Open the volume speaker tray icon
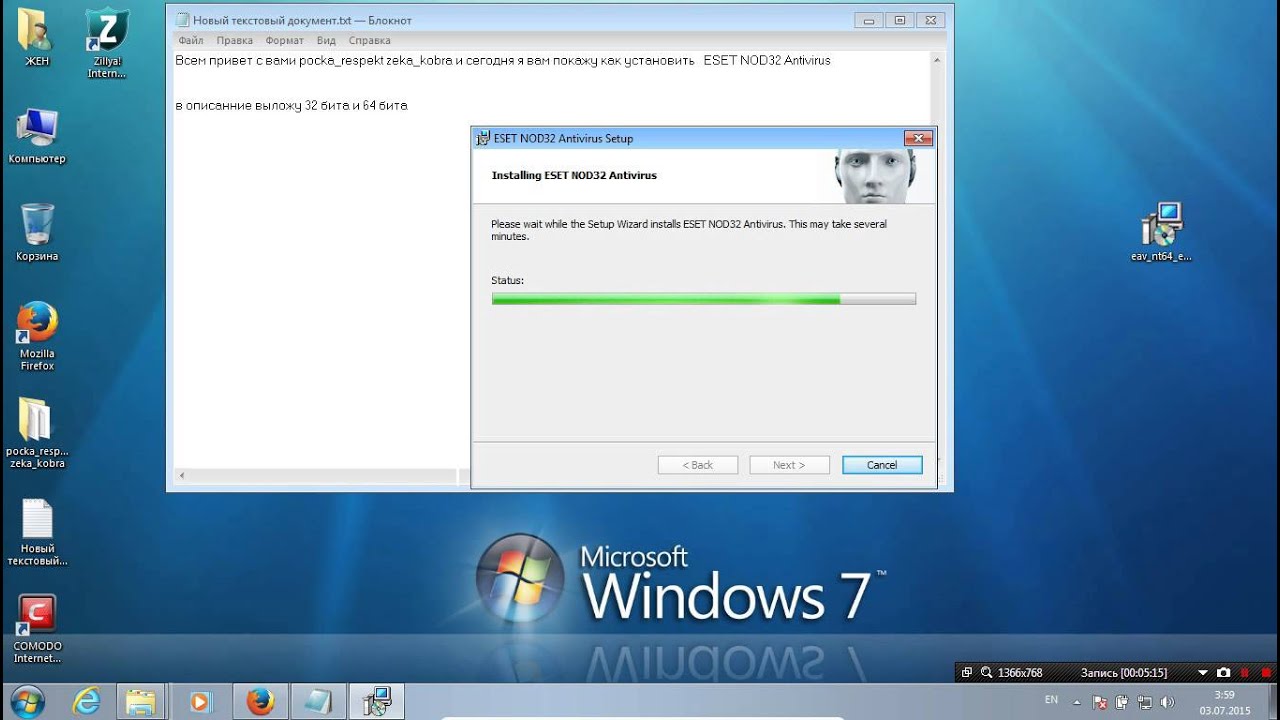 (1166, 702)
